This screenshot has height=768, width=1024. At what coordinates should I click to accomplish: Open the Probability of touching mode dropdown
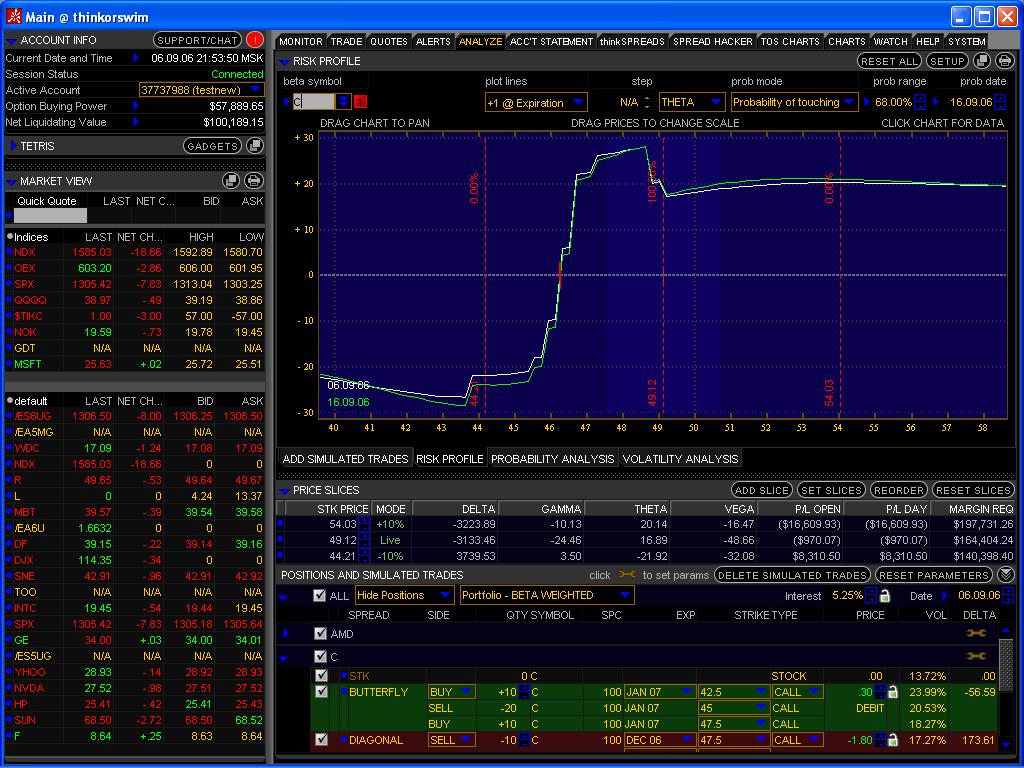point(794,102)
